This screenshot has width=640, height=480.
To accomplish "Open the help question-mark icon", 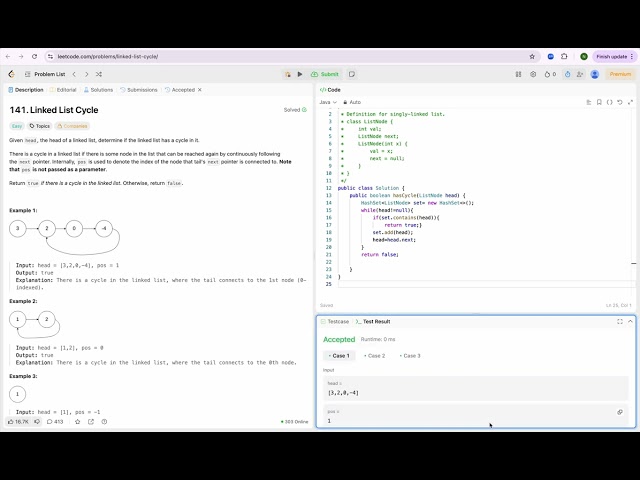I will (x=104, y=422).
